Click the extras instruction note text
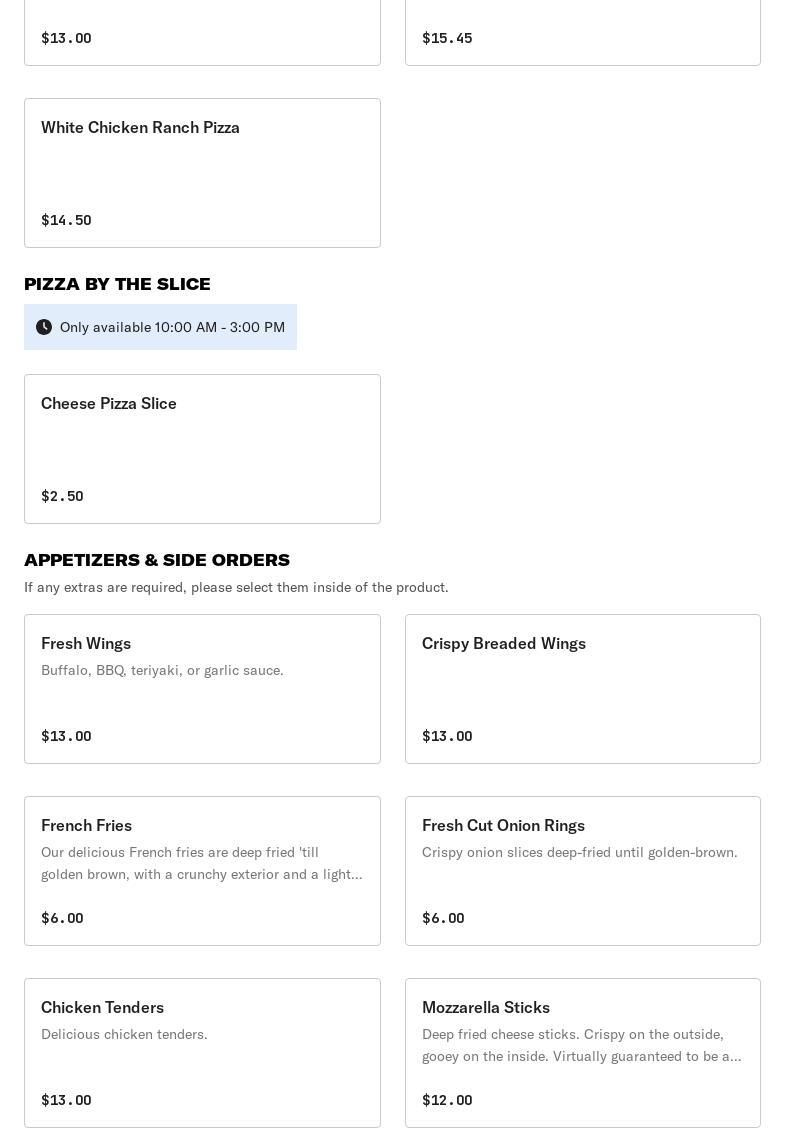Screen dimensions: 785x1136 (236, 587)
